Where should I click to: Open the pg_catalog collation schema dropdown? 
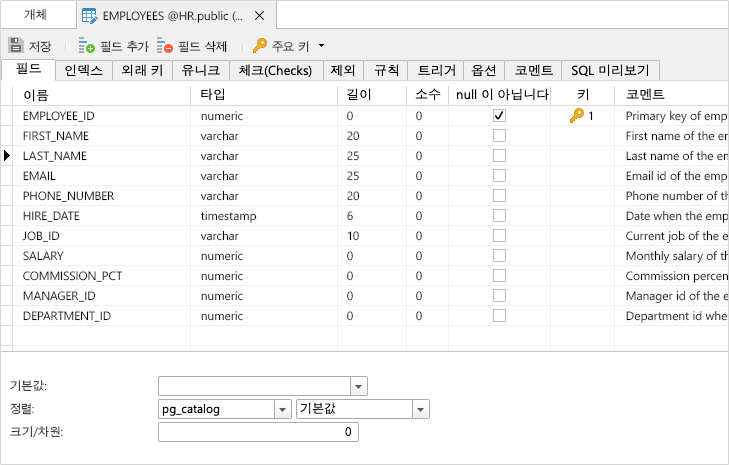[x=282, y=410]
